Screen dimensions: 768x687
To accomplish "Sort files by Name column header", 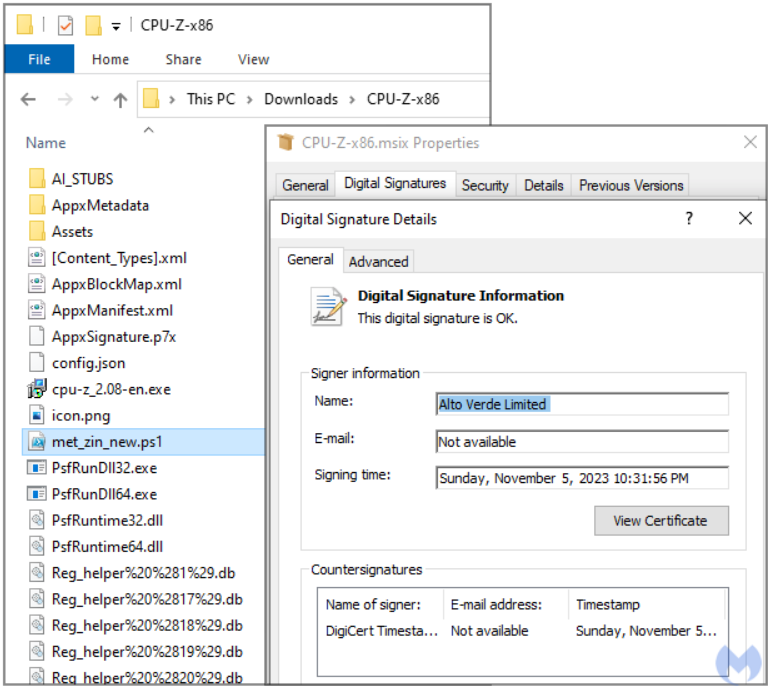I will [x=46, y=143].
